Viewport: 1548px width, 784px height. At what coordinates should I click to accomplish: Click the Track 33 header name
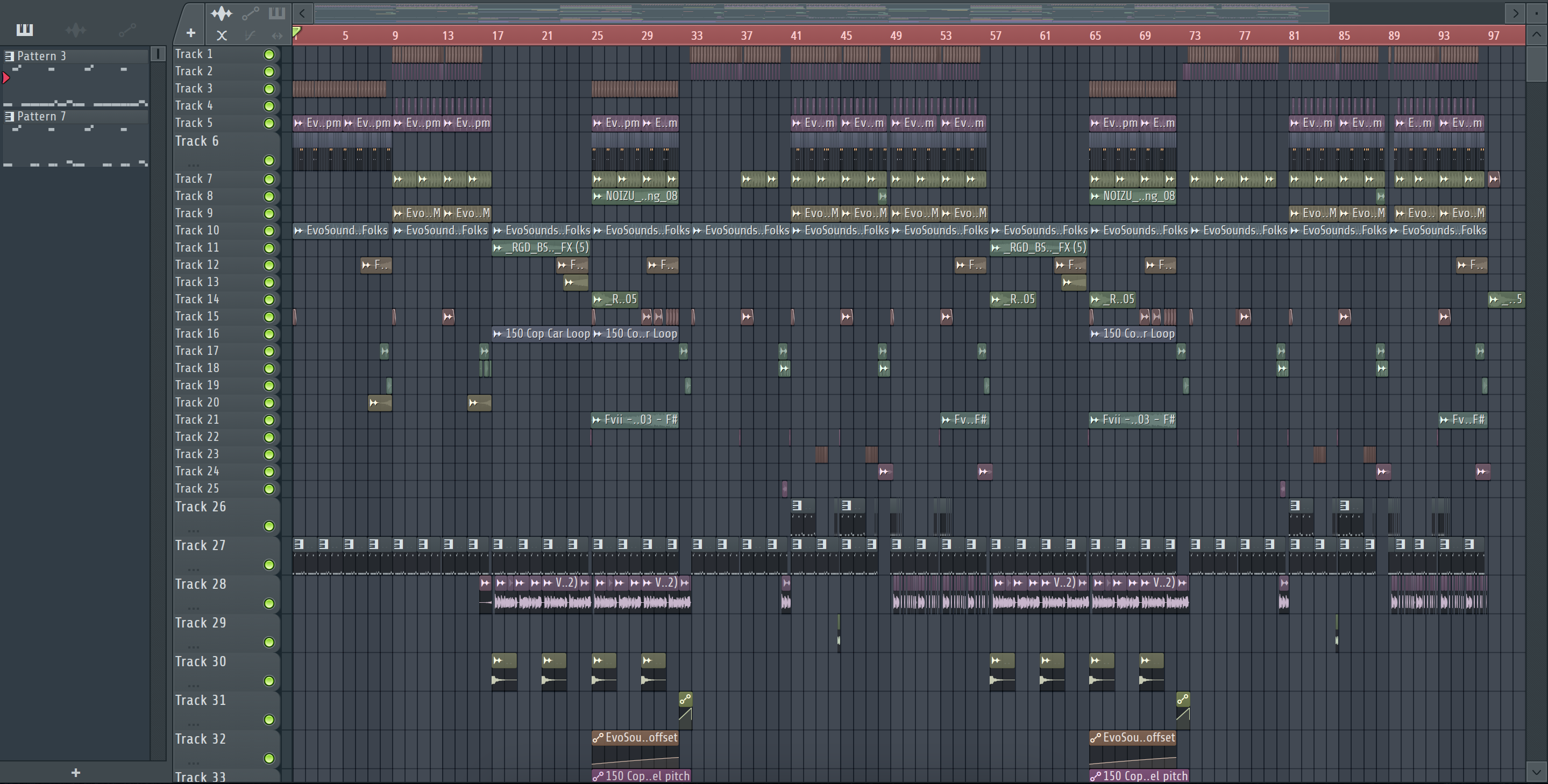(201, 777)
